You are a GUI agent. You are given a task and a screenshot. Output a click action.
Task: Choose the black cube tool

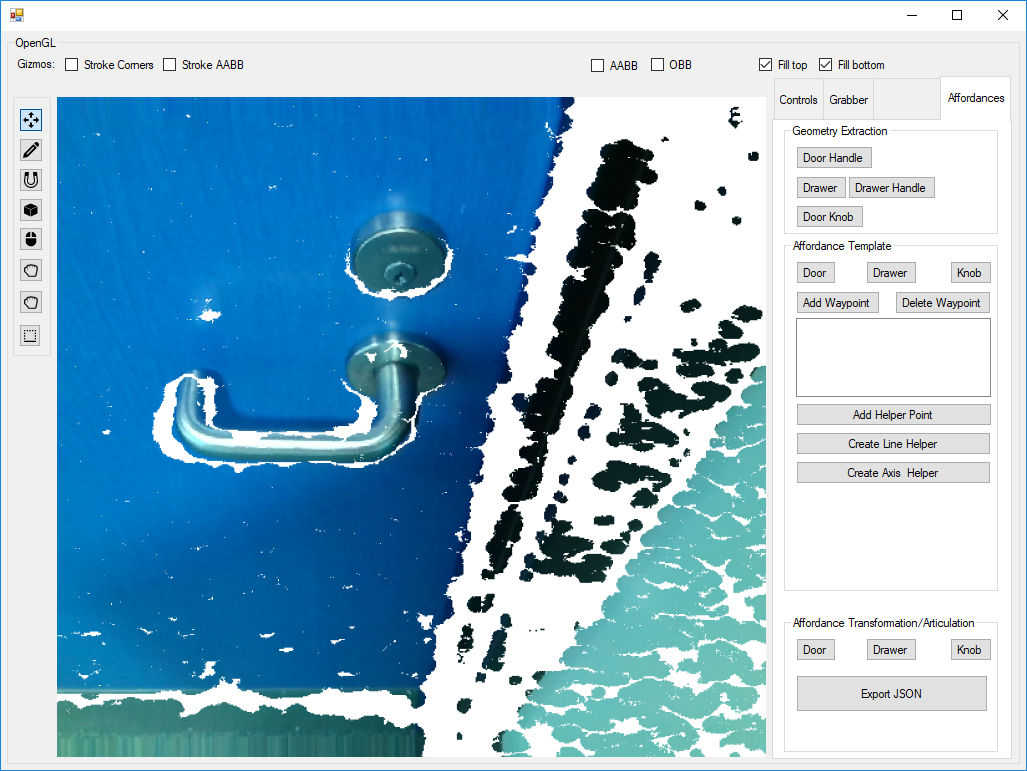(31, 210)
